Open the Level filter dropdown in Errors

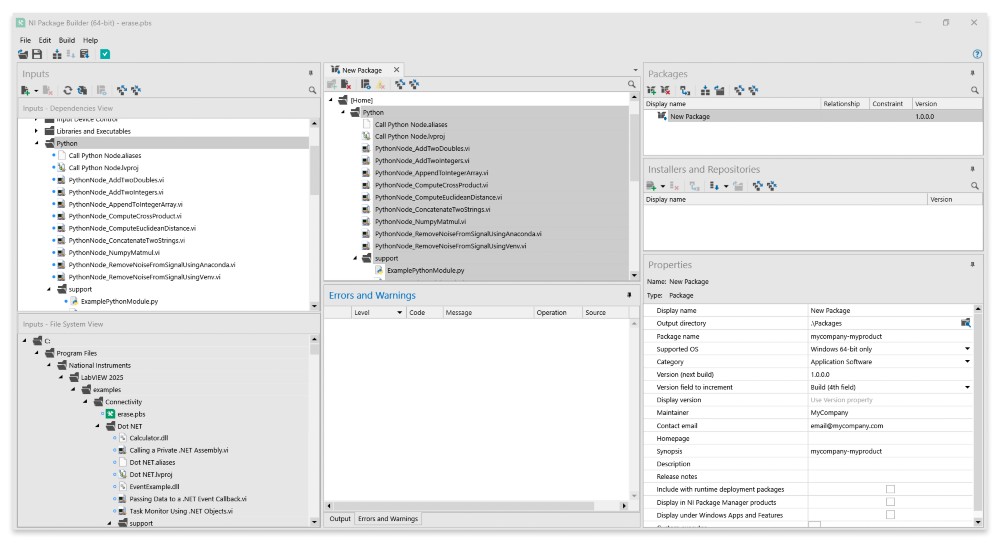[399, 313]
